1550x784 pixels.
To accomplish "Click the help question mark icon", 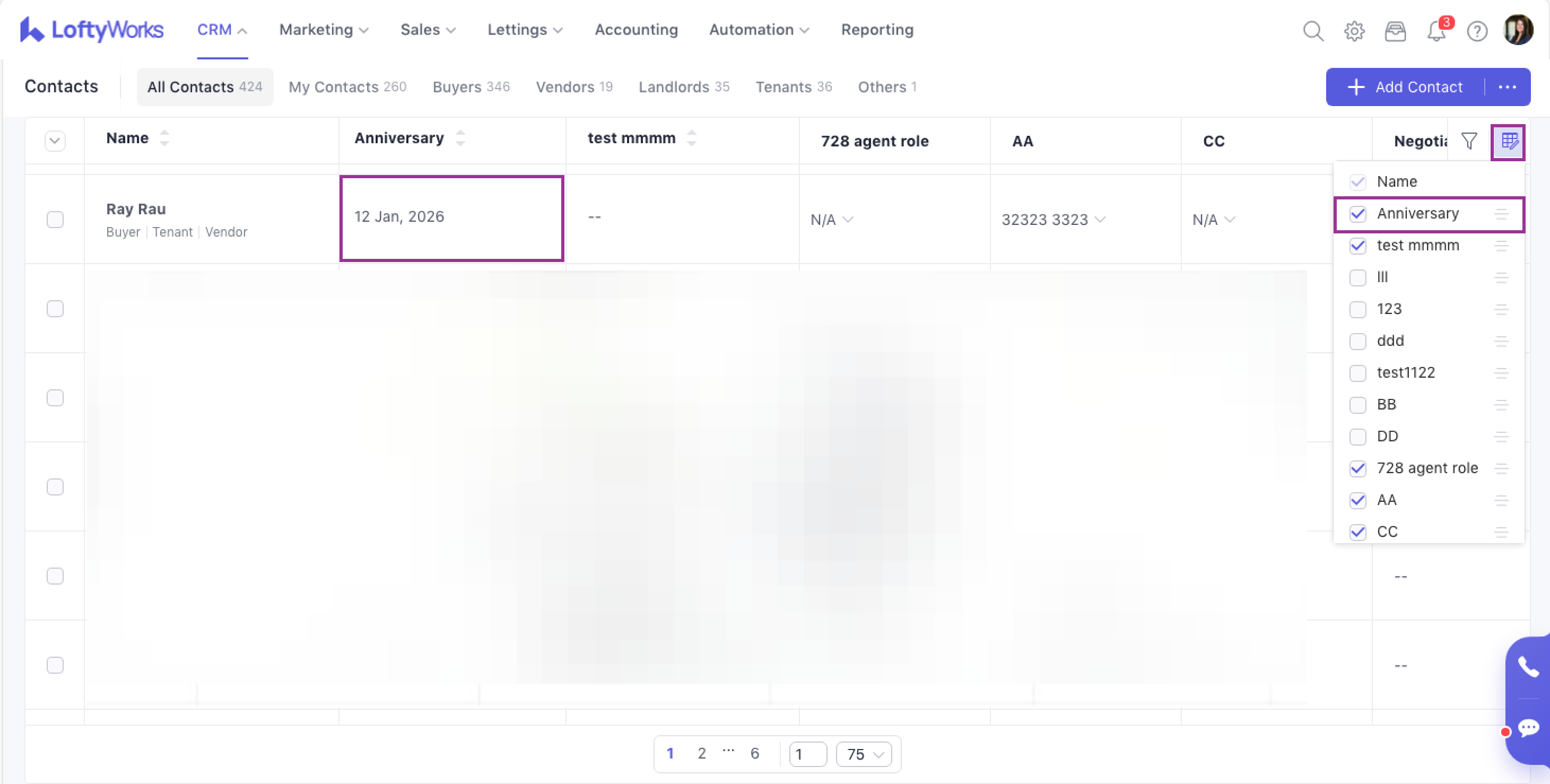I will pyautogui.click(x=1477, y=30).
